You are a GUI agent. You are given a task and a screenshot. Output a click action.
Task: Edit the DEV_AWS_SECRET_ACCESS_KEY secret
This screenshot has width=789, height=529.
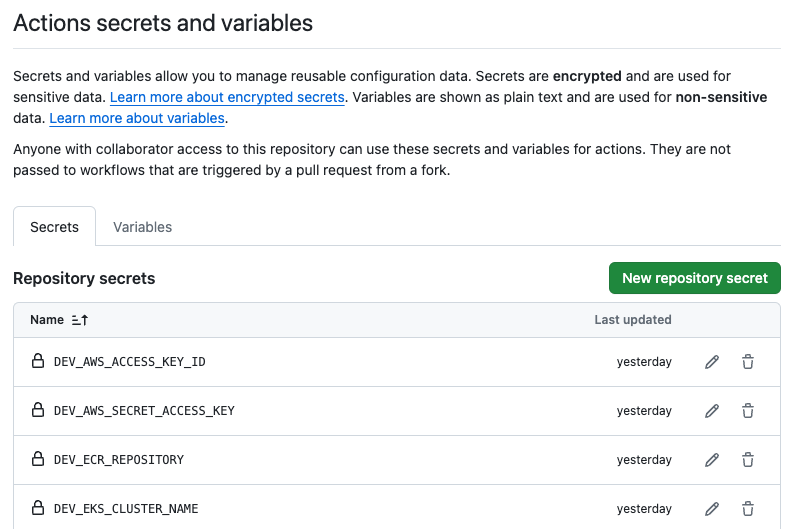712,411
